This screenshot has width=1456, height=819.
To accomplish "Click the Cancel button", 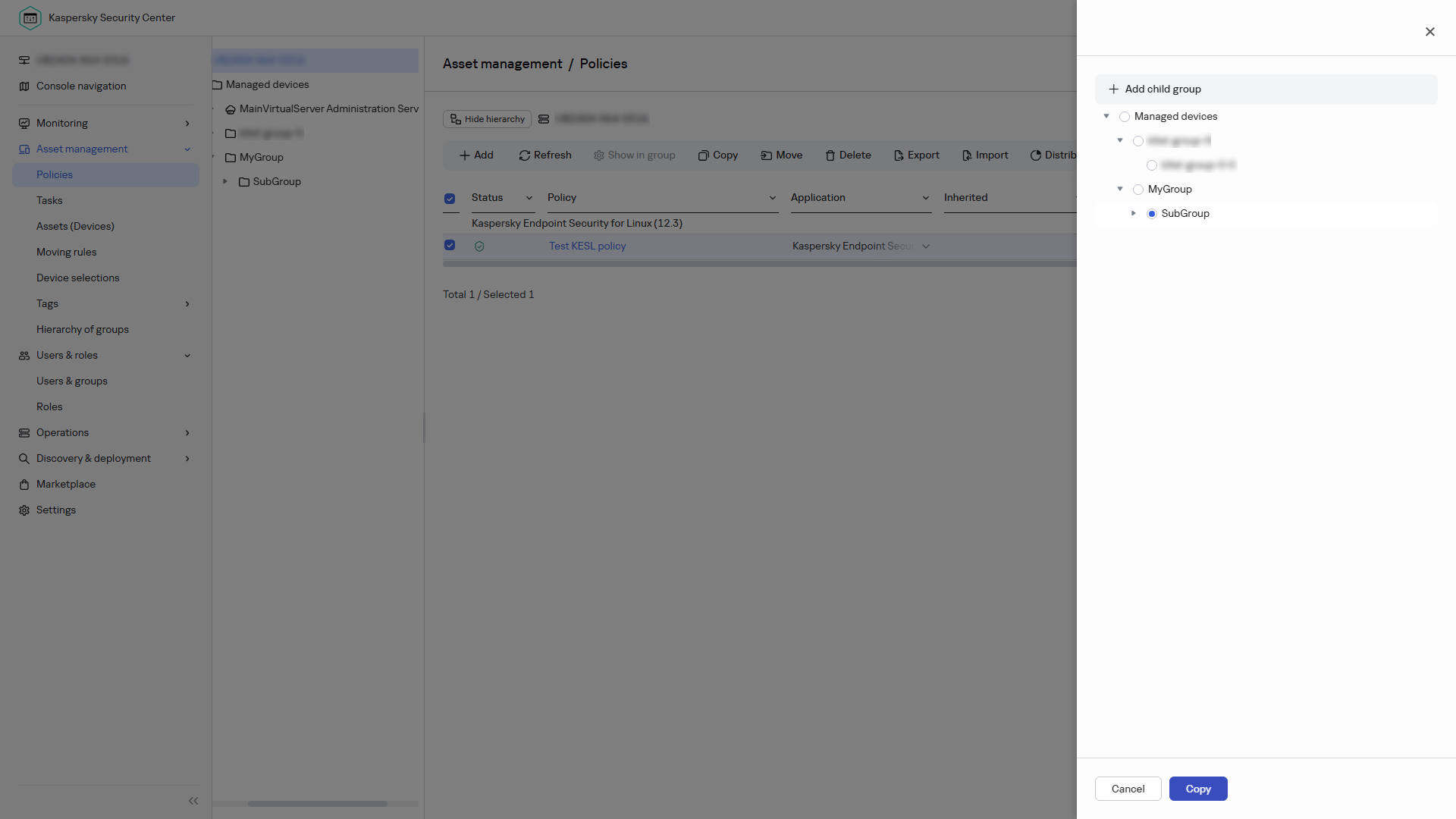I will (x=1128, y=789).
